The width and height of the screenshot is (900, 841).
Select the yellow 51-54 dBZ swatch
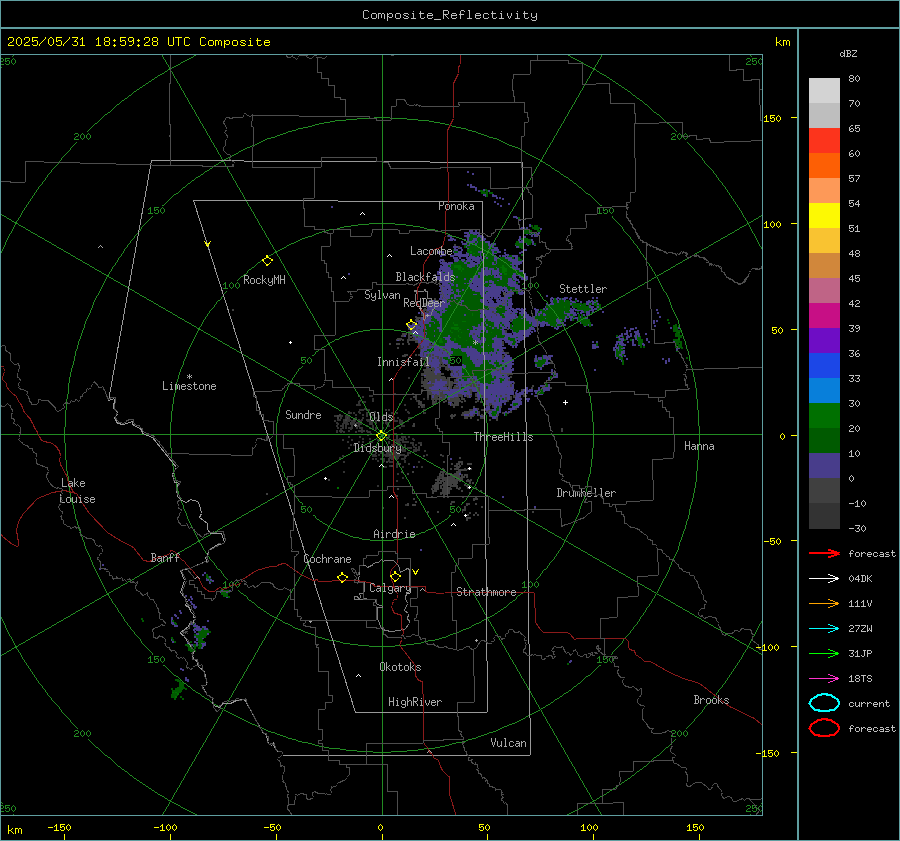tap(824, 216)
